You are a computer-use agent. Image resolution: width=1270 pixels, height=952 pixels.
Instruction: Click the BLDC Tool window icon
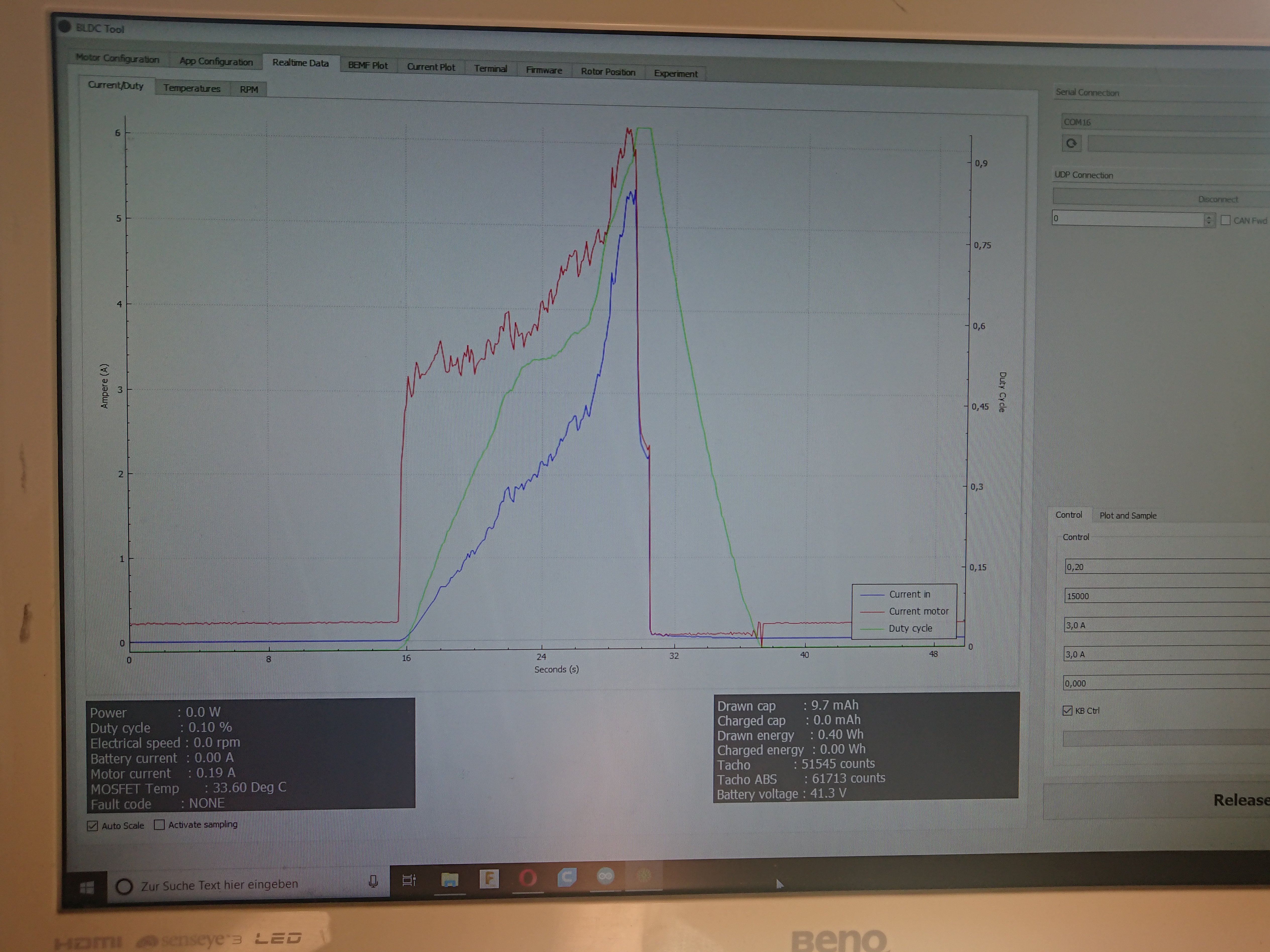click(x=64, y=26)
